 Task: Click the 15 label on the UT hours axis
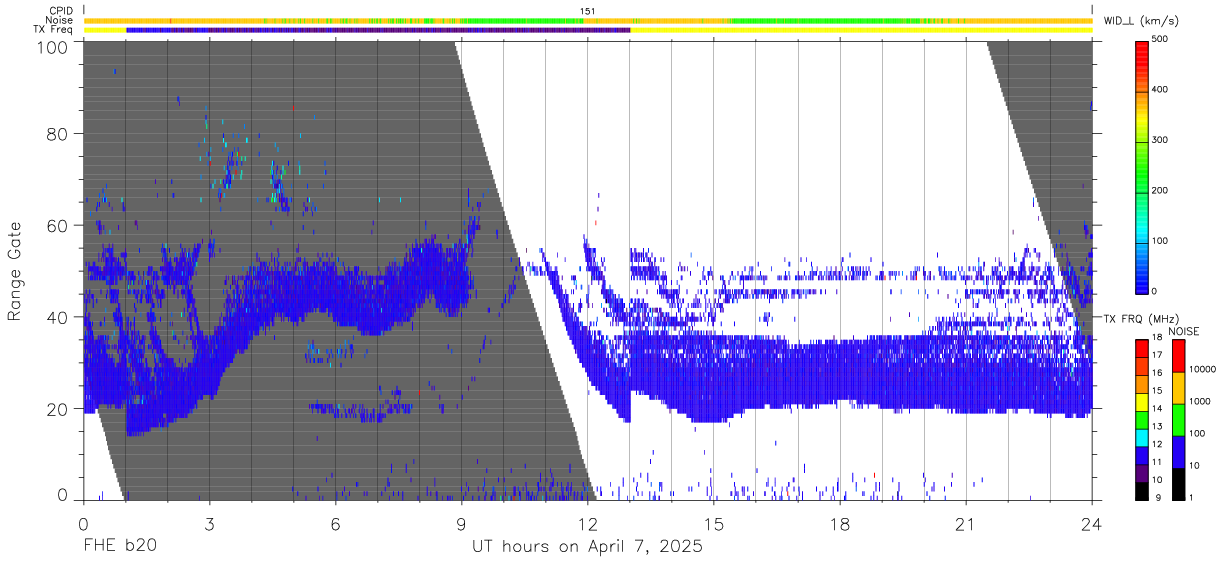714,524
